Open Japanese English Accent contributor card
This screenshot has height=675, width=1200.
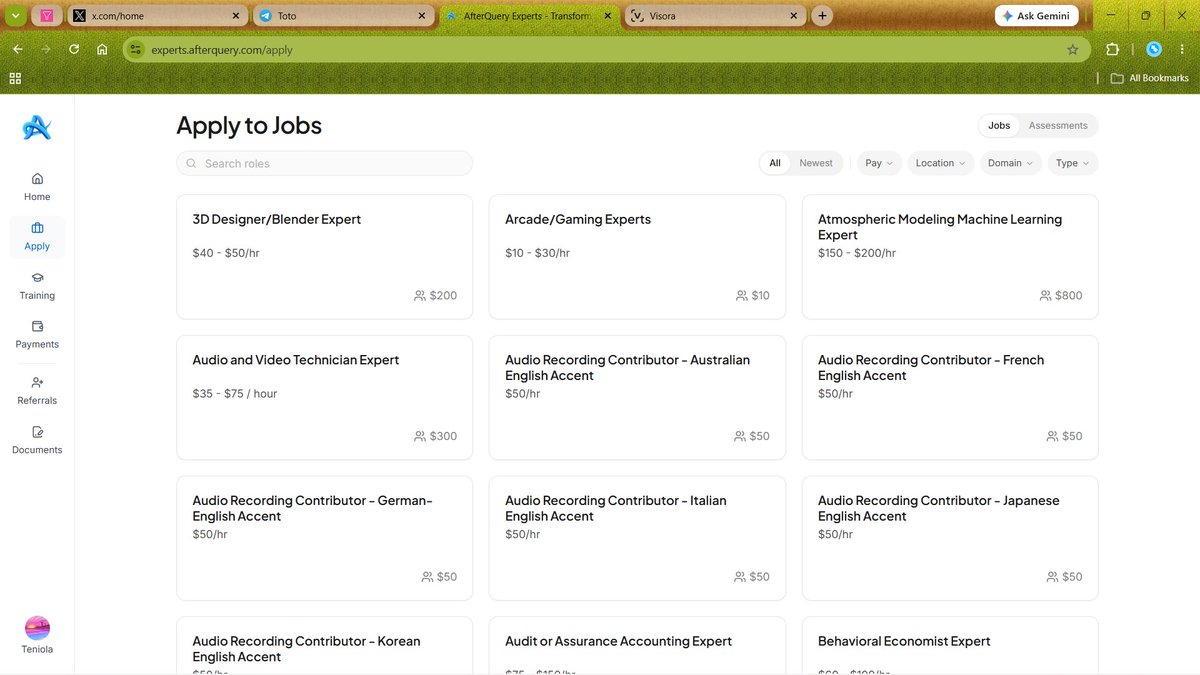[x=950, y=538]
